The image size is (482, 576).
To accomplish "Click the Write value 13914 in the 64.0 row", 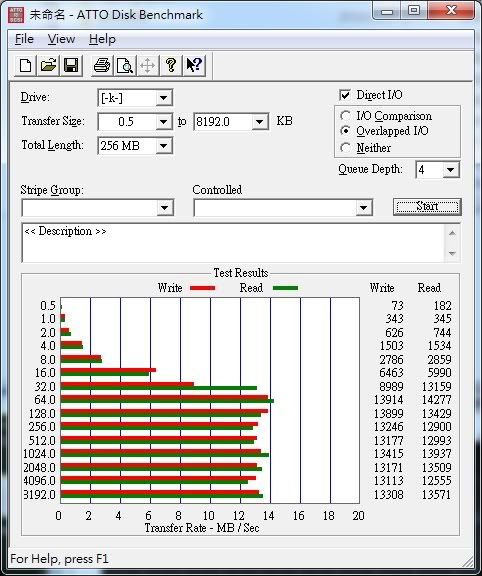I will 388,400.
